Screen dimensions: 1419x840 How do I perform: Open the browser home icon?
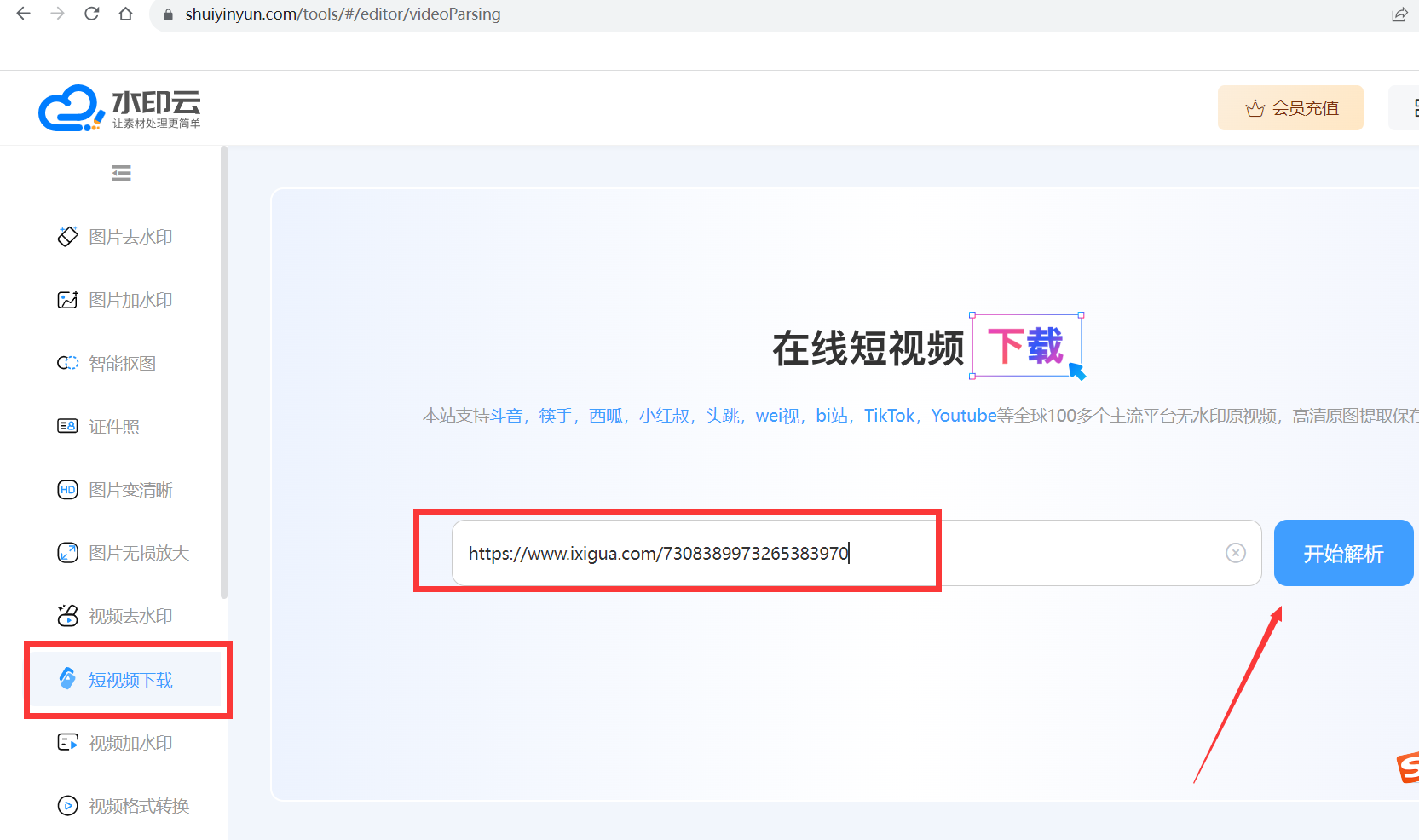pyautogui.click(x=125, y=14)
